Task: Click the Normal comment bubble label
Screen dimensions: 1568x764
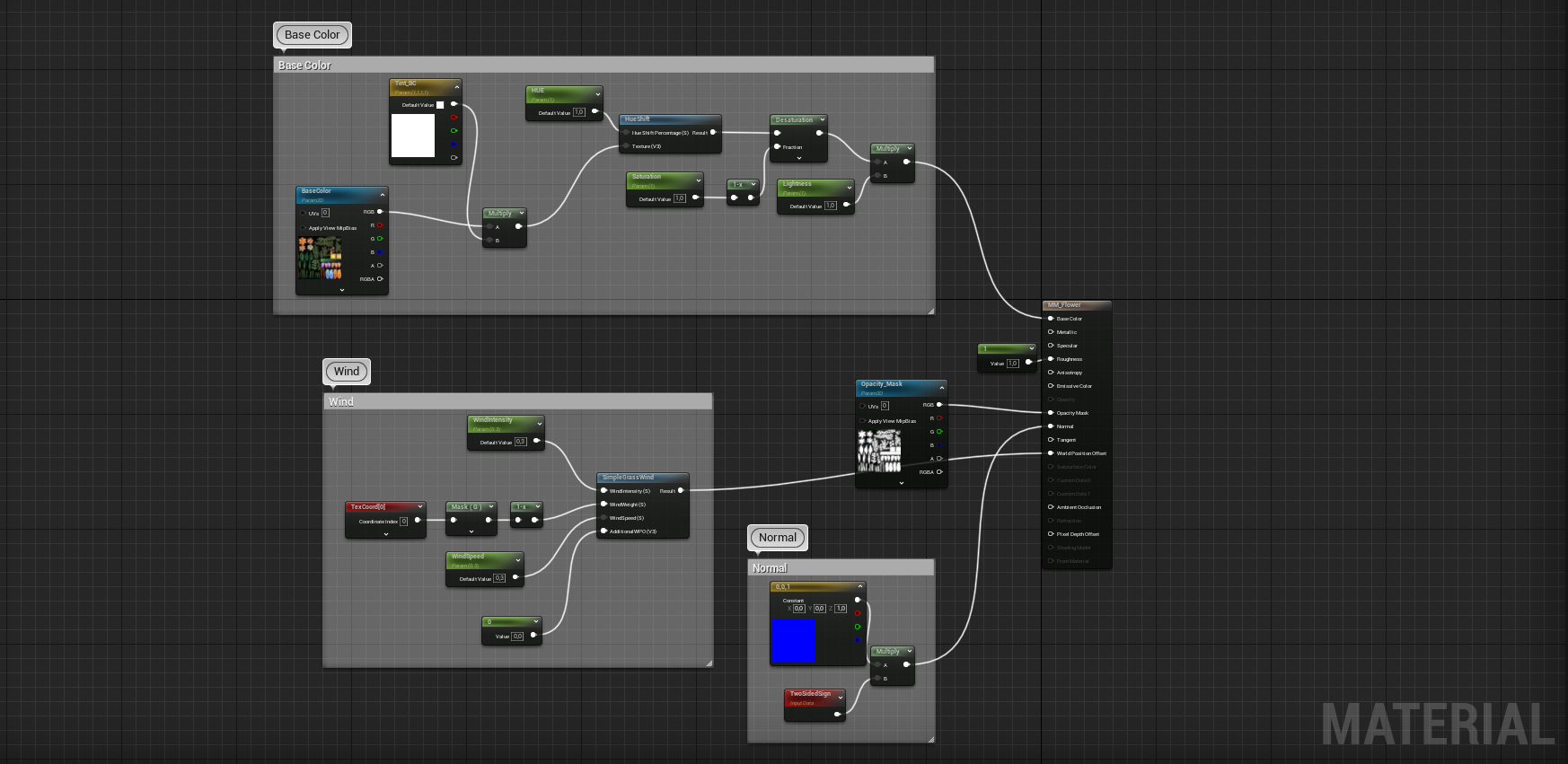Action: click(778, 538)
